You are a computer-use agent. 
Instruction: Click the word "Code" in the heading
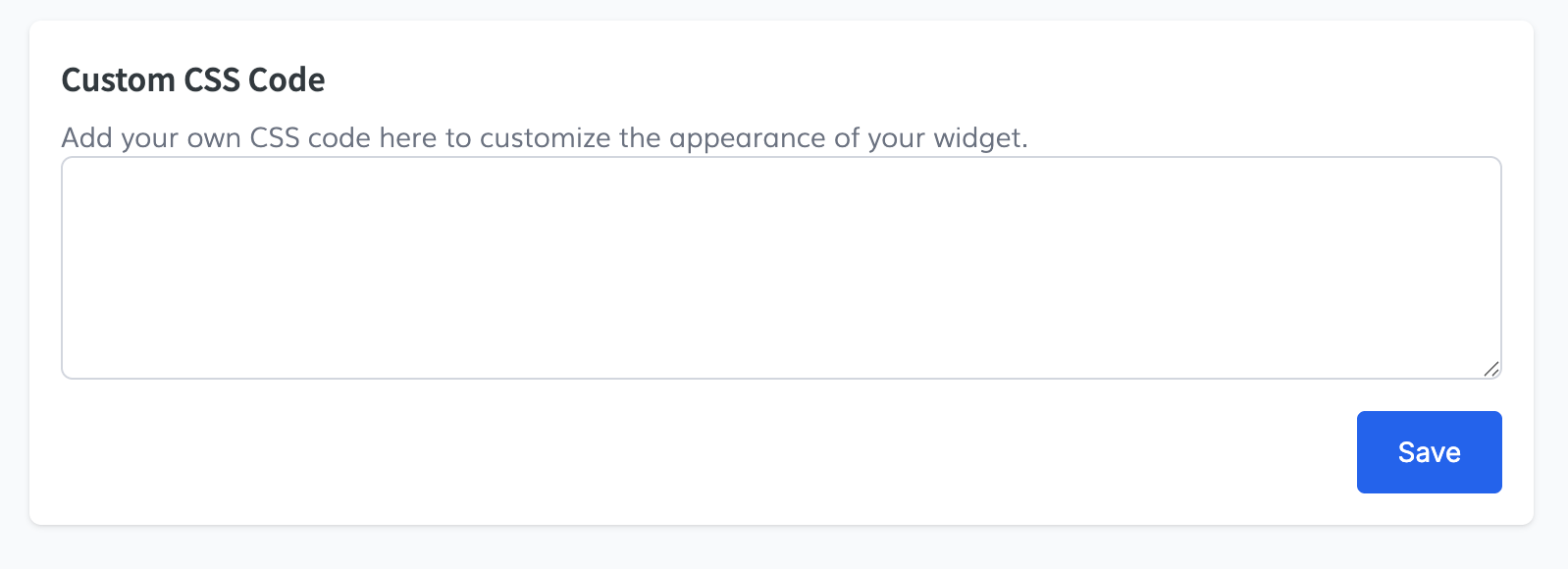click(287, 79)
